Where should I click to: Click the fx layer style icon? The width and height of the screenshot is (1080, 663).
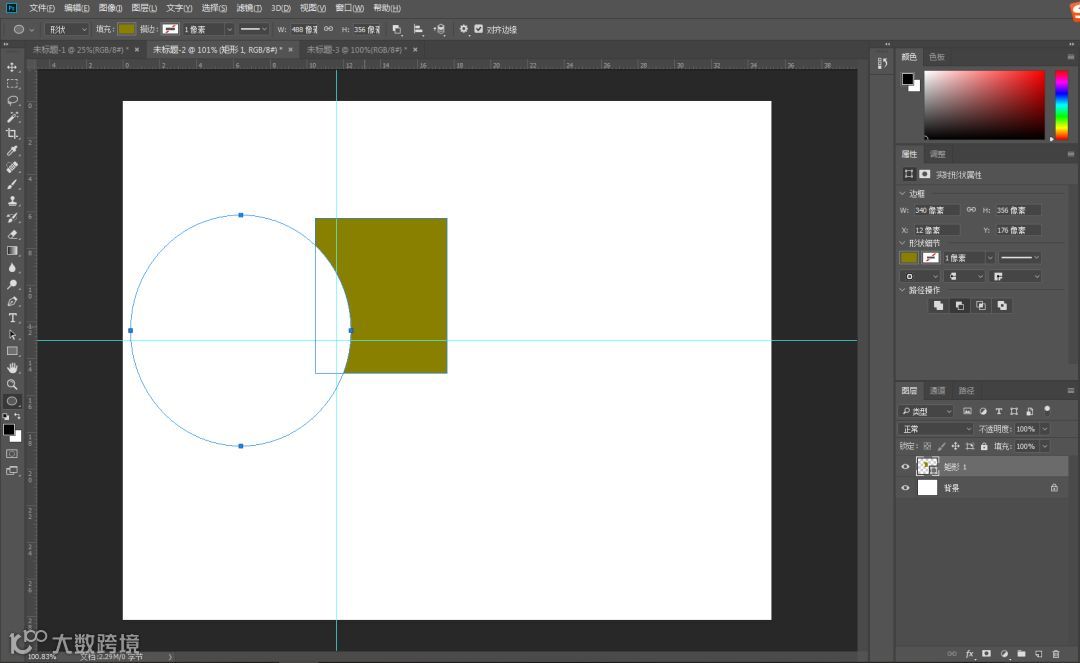tap(969, 654)
